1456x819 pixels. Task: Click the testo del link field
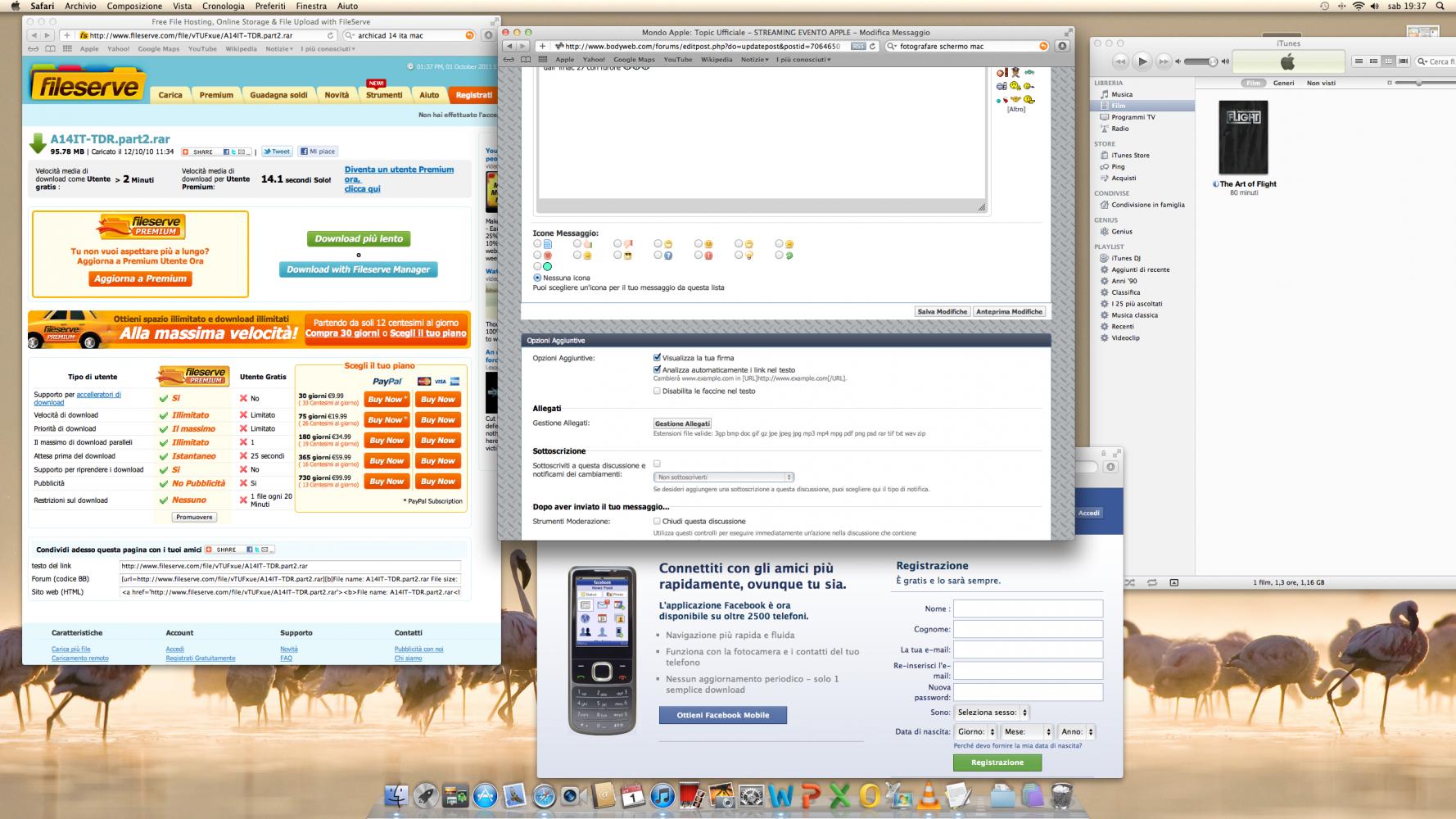[x=290, y=566]
